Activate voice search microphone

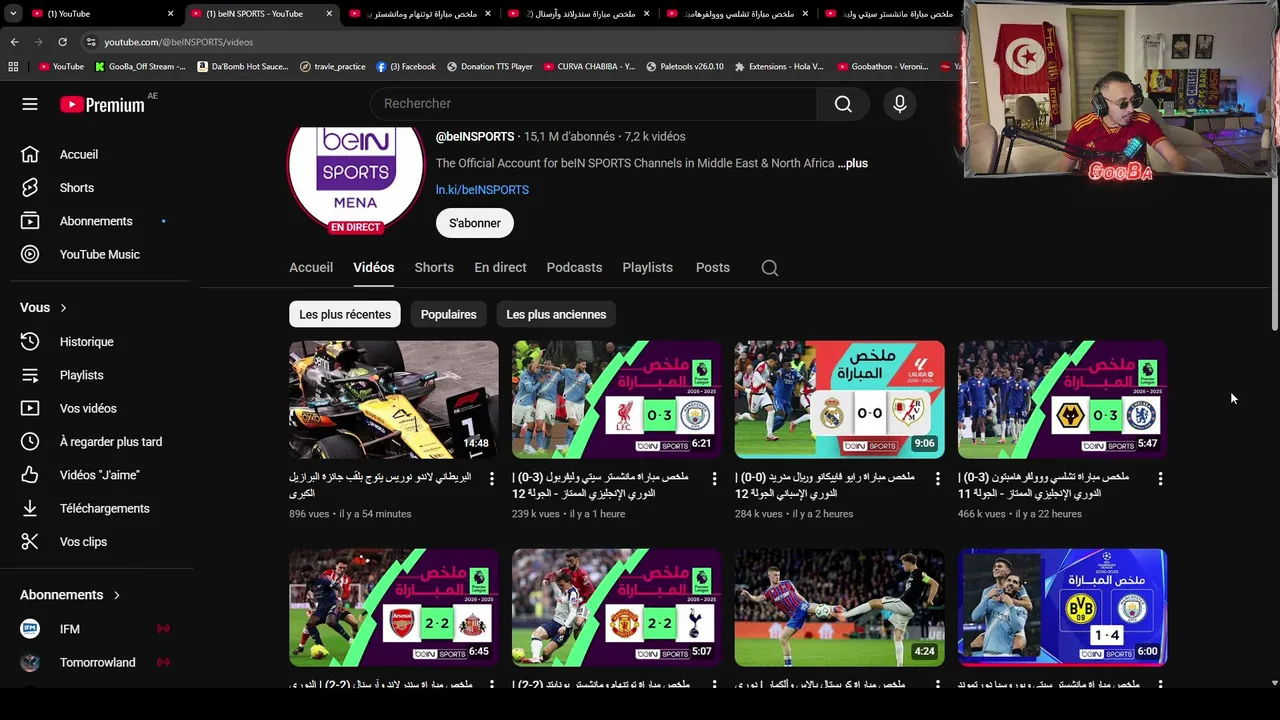coord(900,104)
